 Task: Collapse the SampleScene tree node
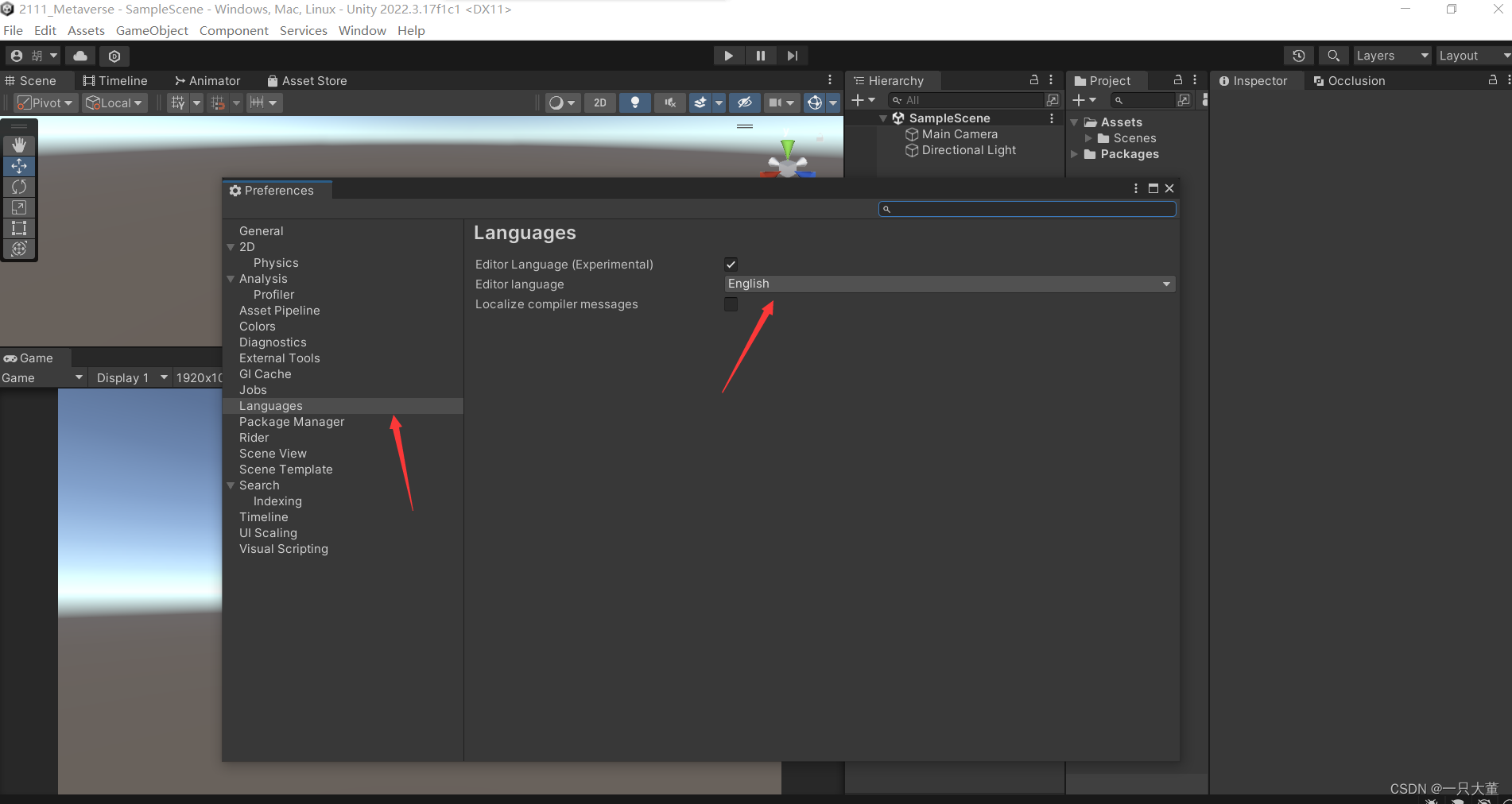click(883, 118)
